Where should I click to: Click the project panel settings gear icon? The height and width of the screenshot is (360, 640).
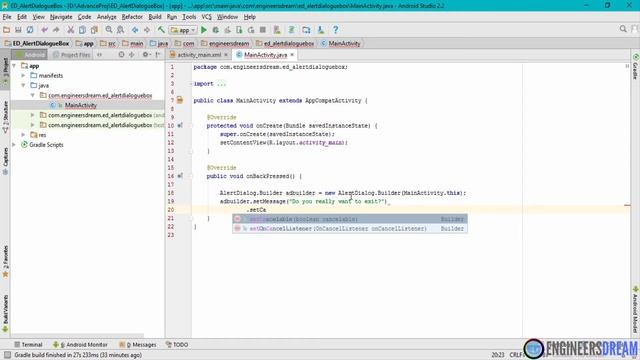[145, 55]
